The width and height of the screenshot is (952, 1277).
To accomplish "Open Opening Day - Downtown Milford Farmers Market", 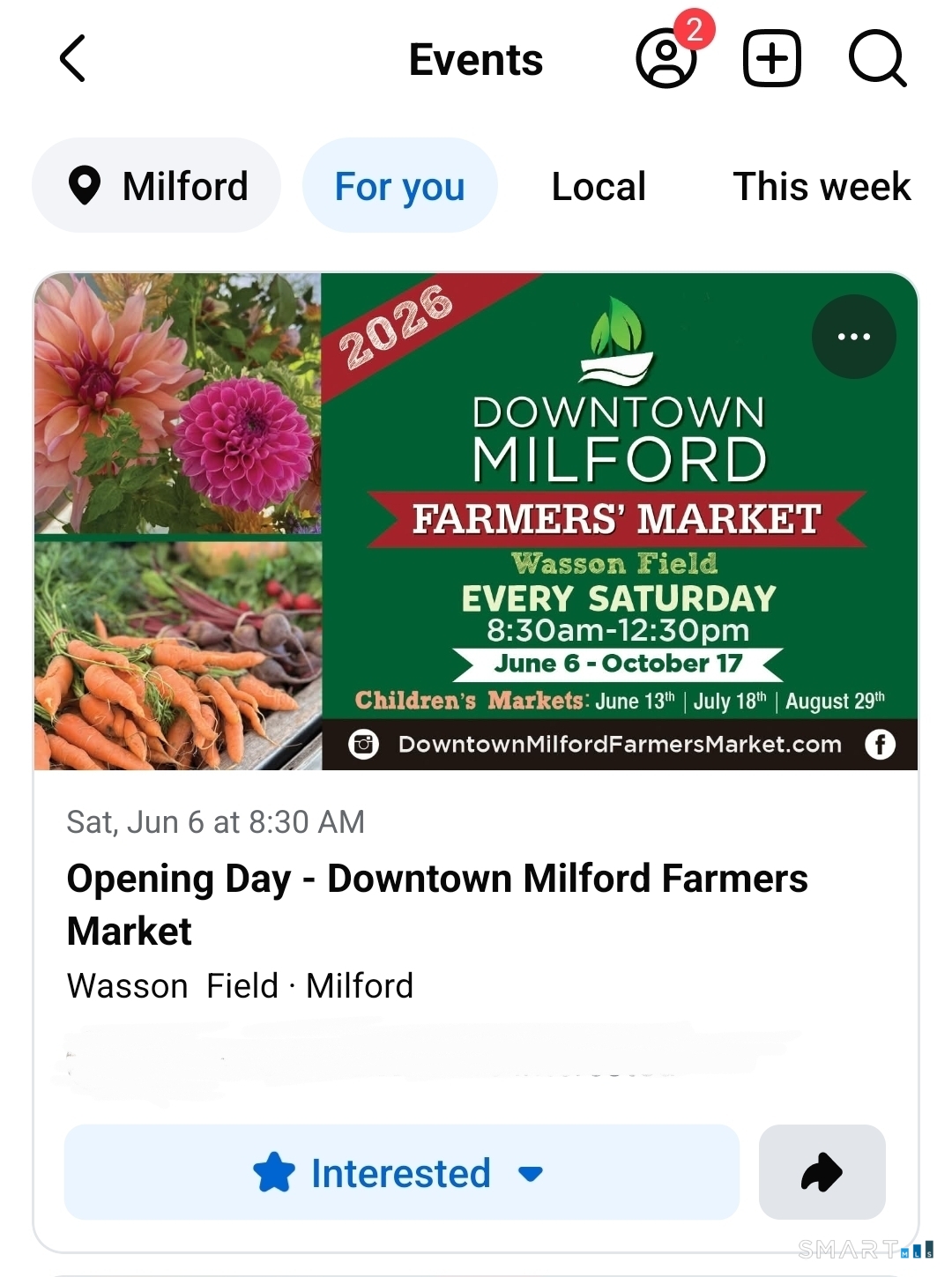I will click(x=437, y=904).
